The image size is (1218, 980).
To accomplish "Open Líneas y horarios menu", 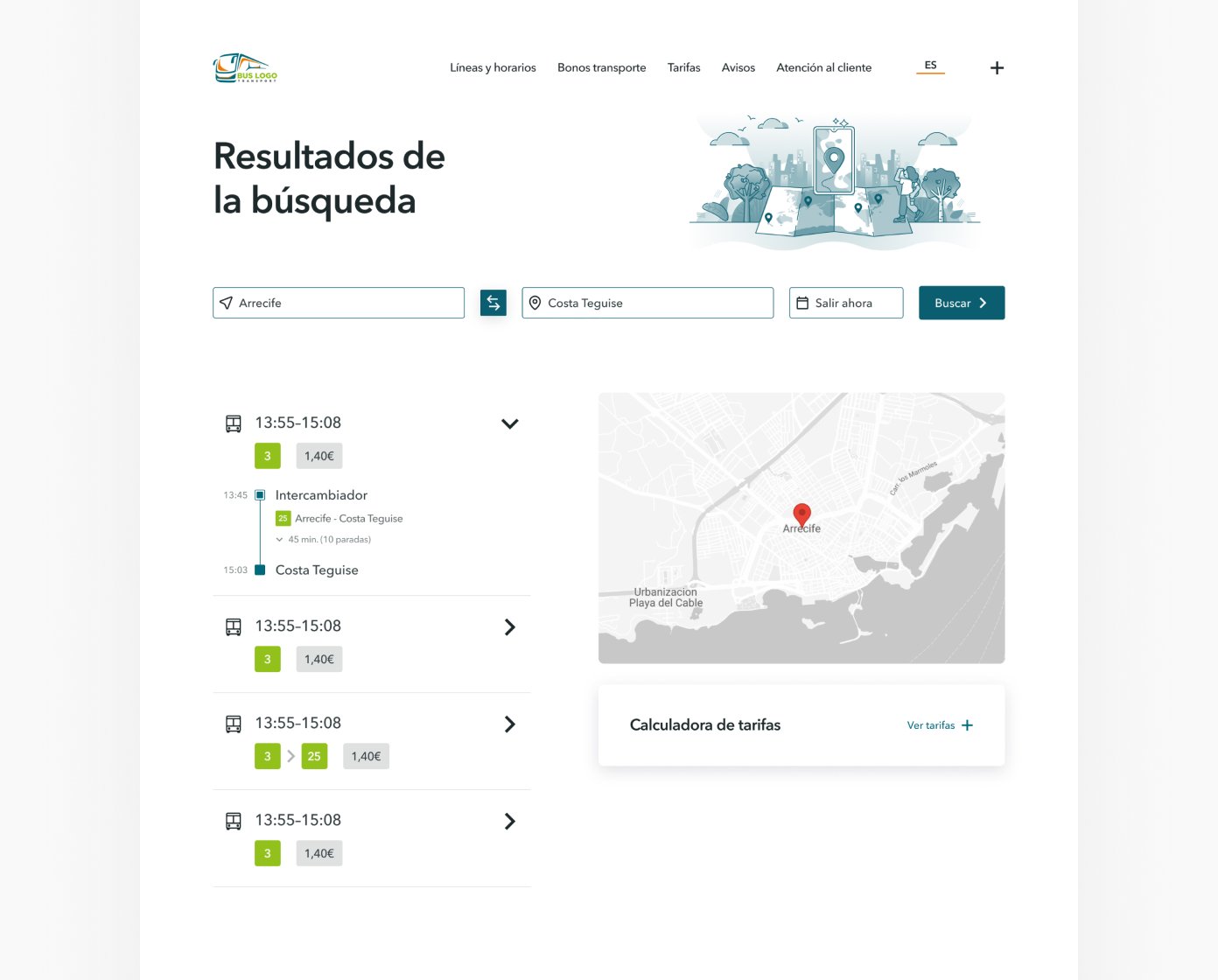I will click(493, 67).
